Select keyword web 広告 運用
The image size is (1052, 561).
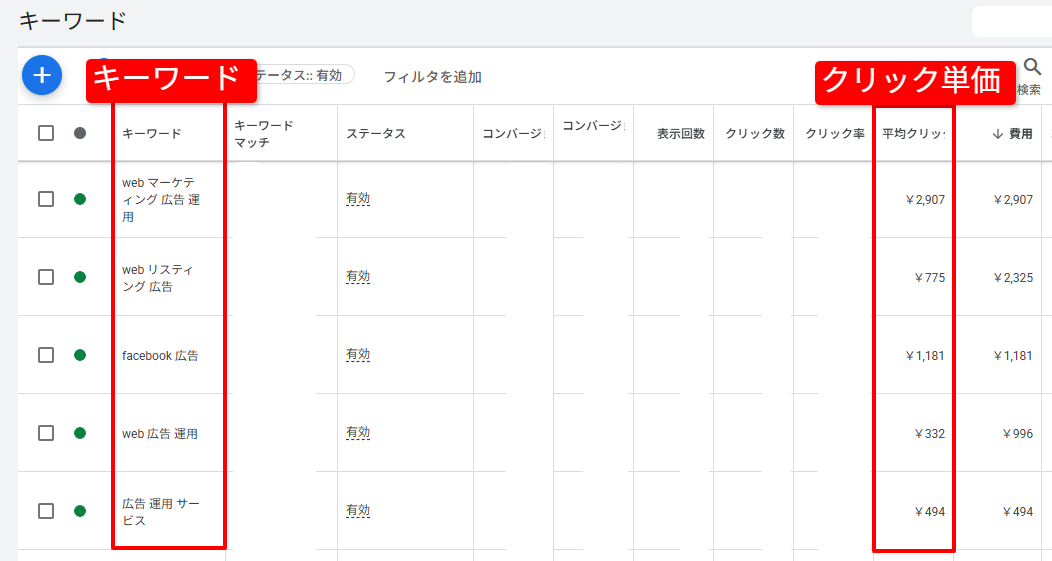[x=160, y=434]
